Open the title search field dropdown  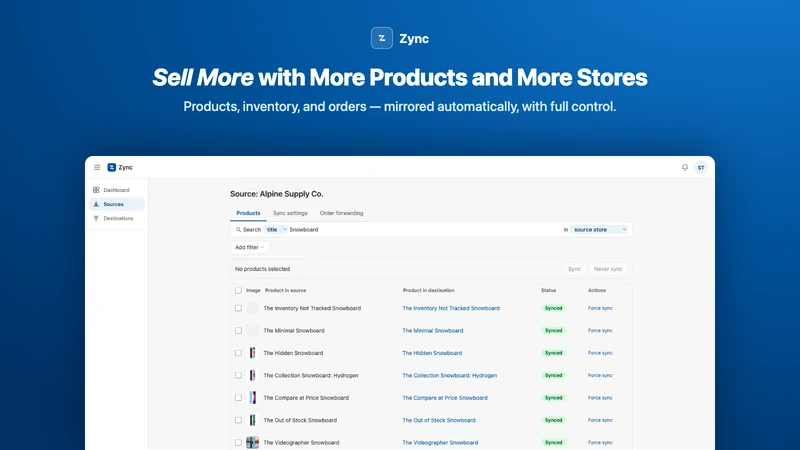276,230
